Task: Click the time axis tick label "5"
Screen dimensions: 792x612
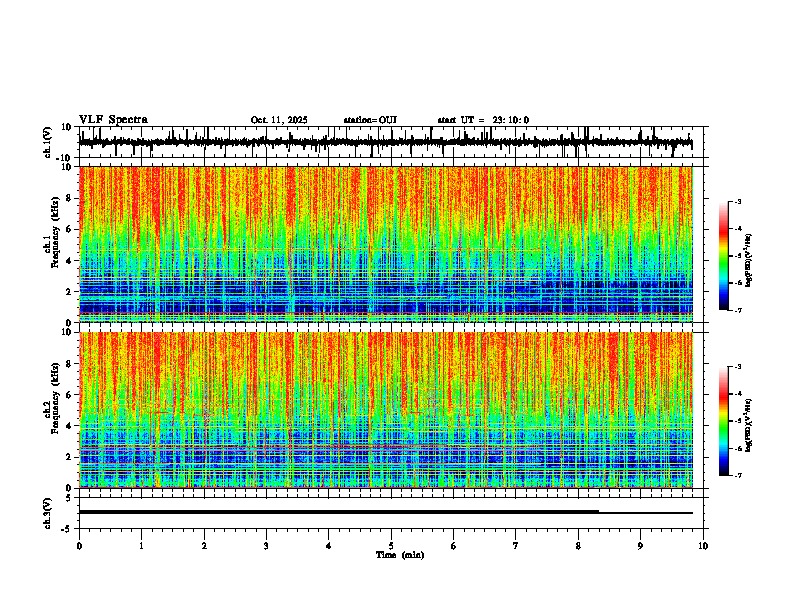Action: [x=391, y=546]
